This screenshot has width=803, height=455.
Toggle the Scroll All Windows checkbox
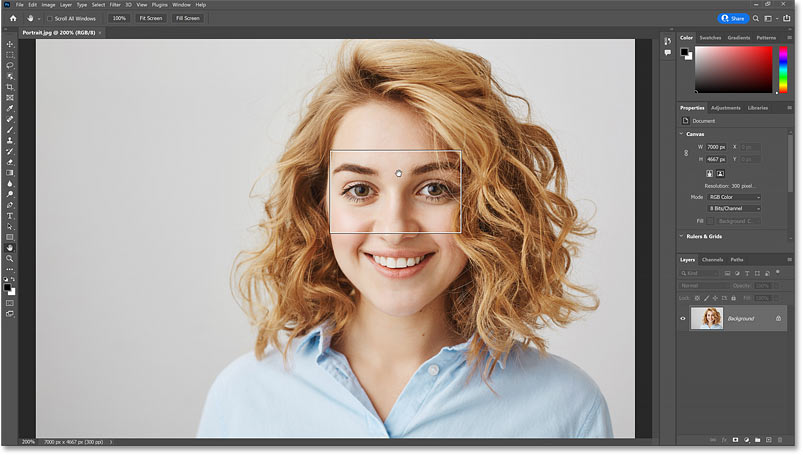(x=50, y=18)
